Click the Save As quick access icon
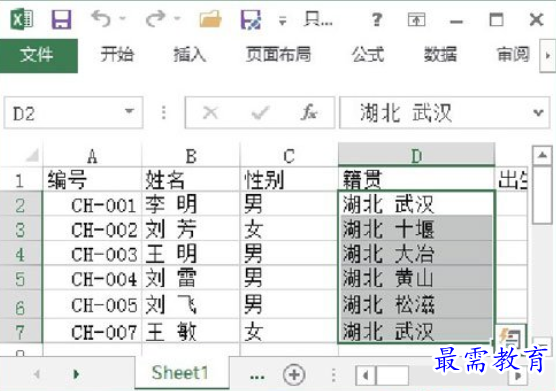 pos(251,19)
